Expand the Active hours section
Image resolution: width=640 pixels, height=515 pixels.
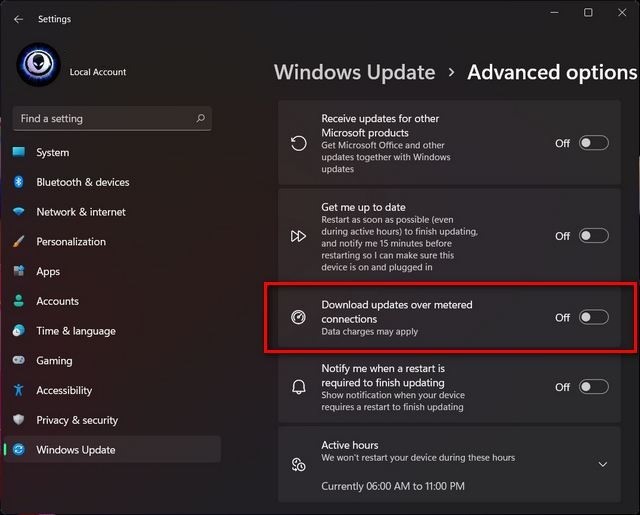[x=602, y=464]
